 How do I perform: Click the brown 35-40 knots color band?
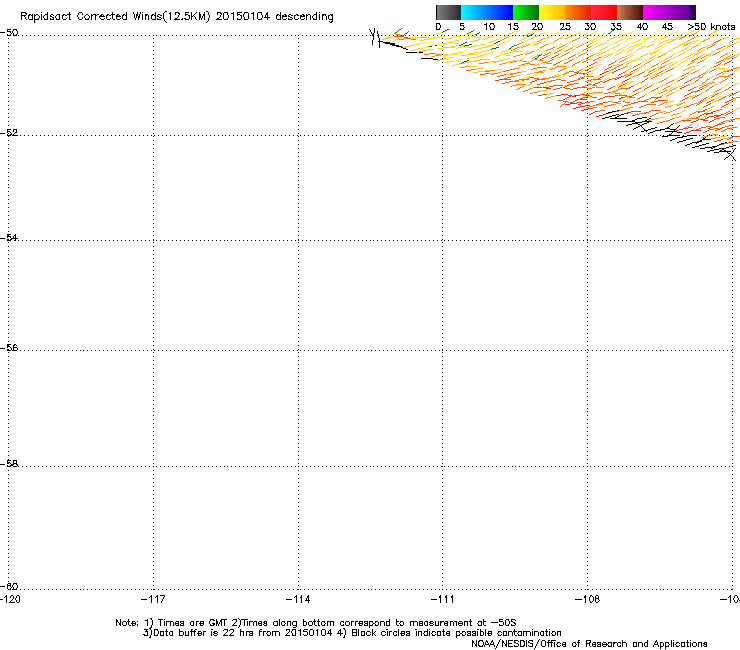click(630, 12)
